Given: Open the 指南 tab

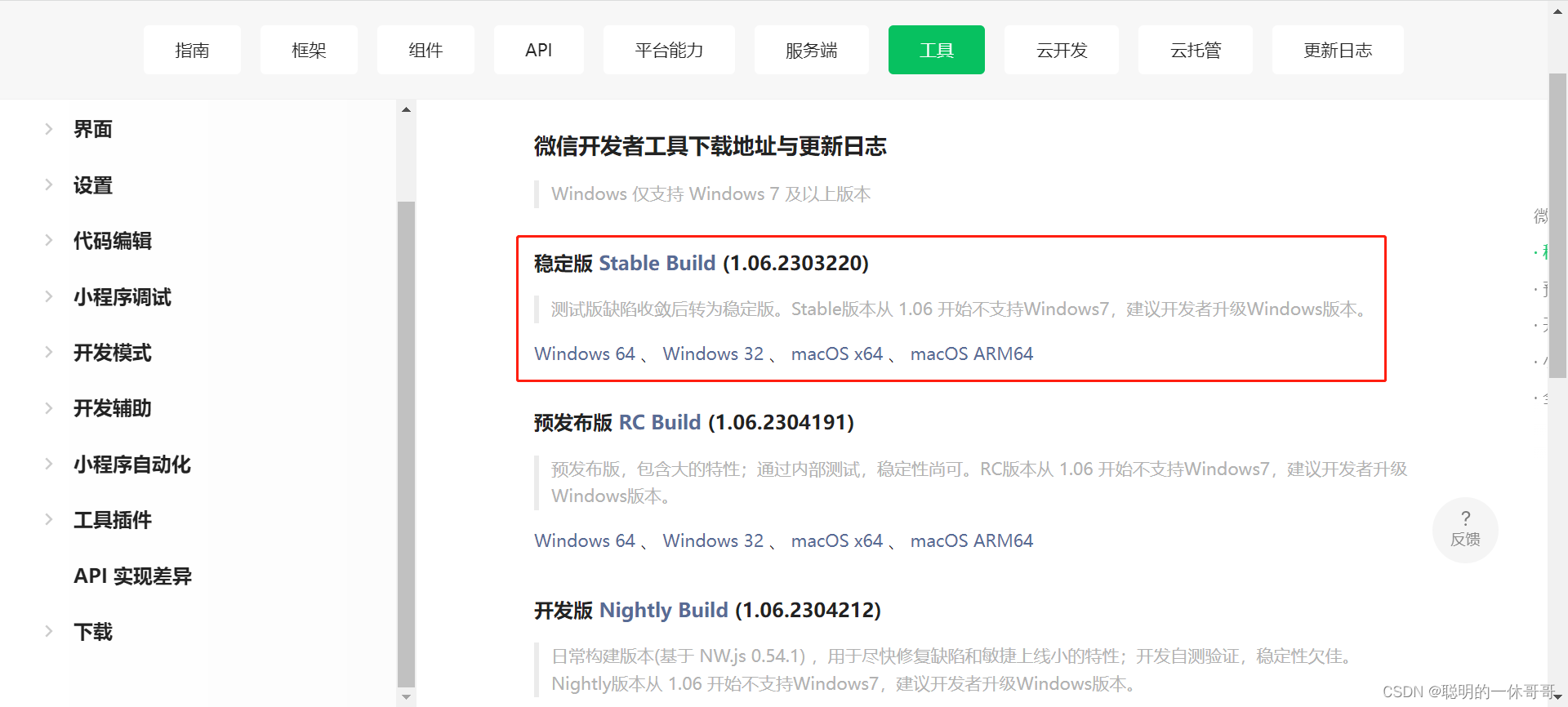Looking at the screenshot, I should [192, 50].
